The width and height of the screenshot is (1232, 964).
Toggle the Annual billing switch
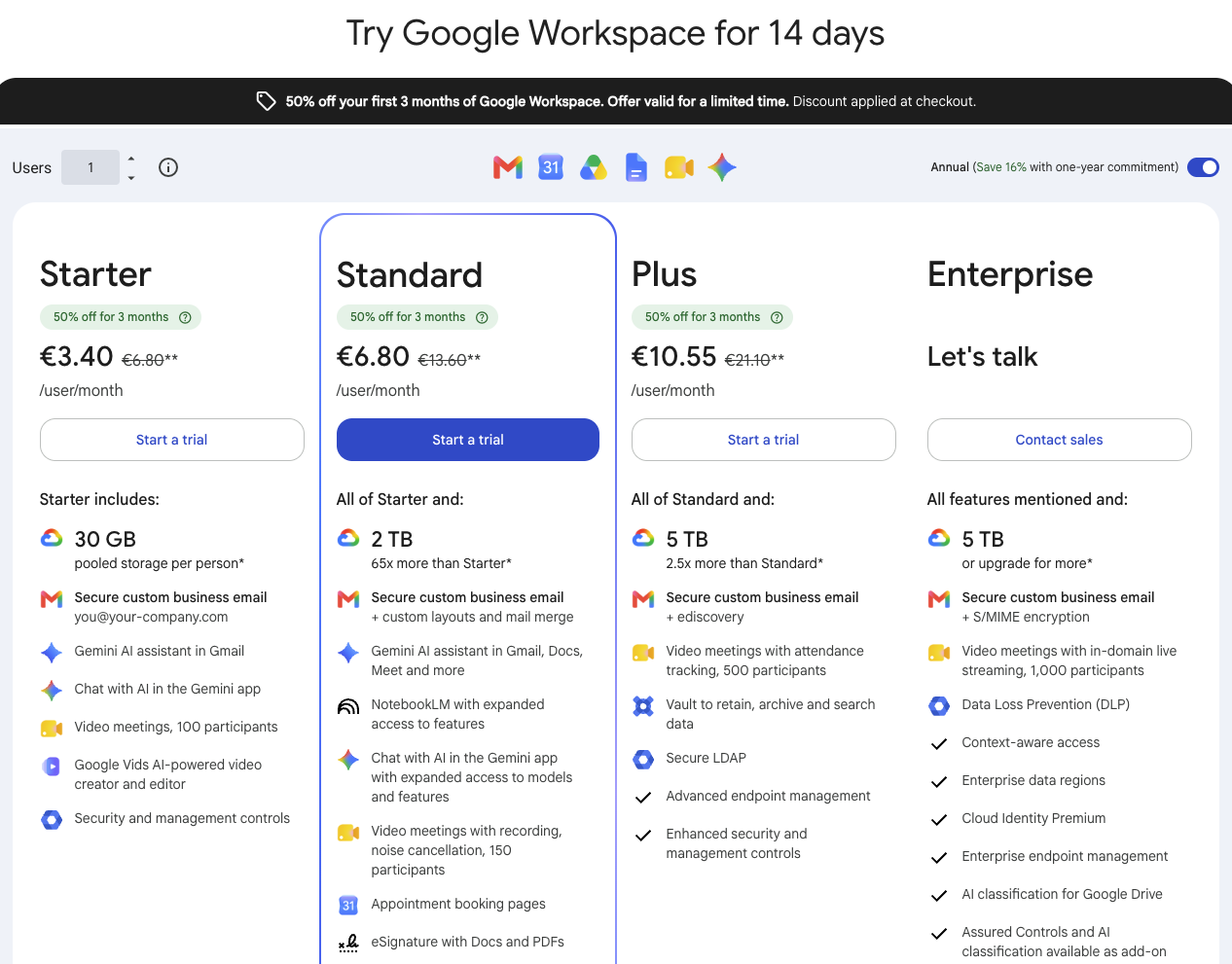point(1203,167)
